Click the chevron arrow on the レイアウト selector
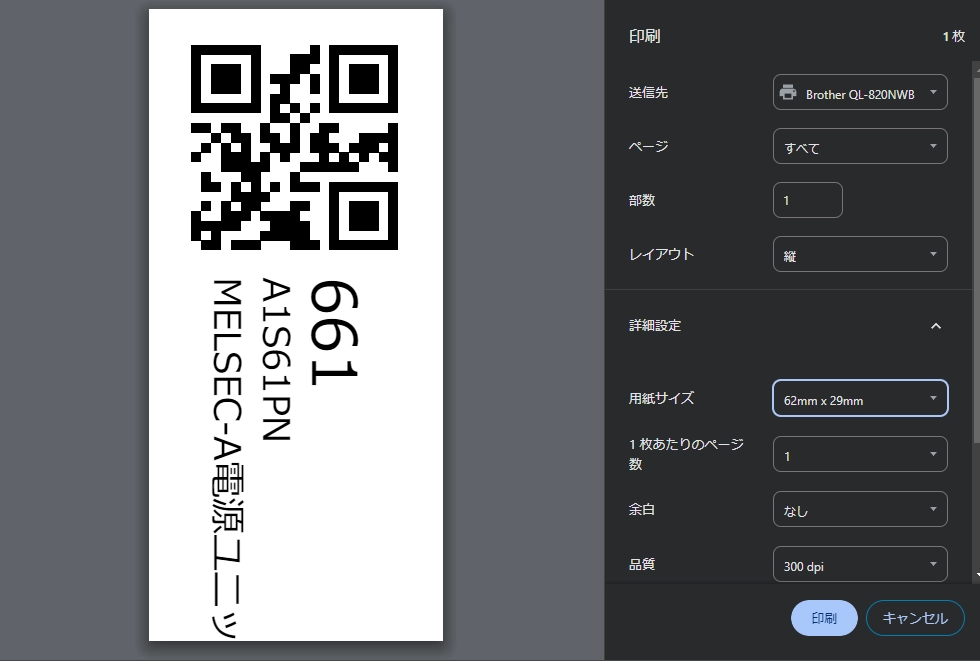Viewport: 980px width, 661px height. [932, 254]
